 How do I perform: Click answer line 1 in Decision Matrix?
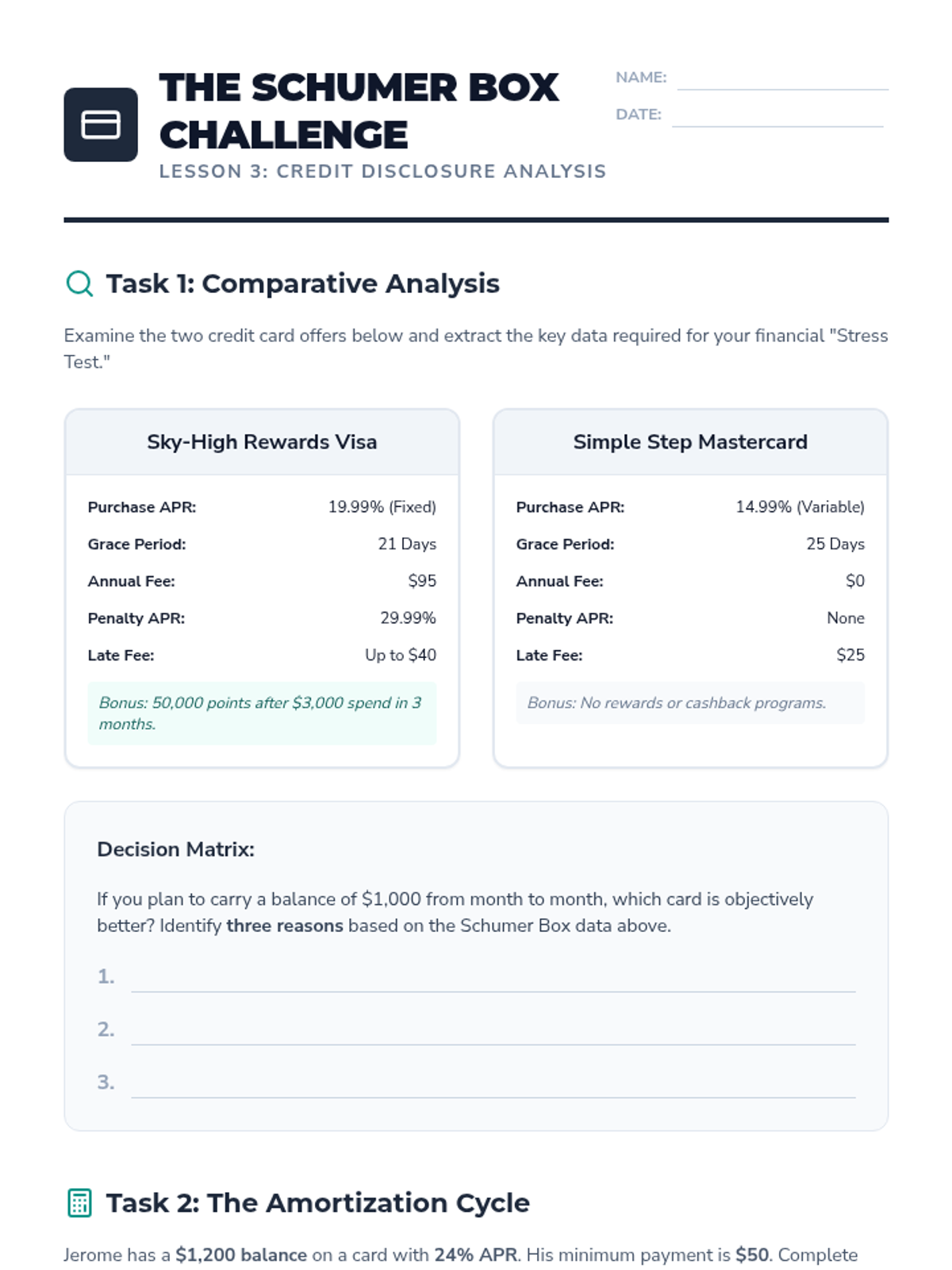pyautogui.click(x=493, y=979)
